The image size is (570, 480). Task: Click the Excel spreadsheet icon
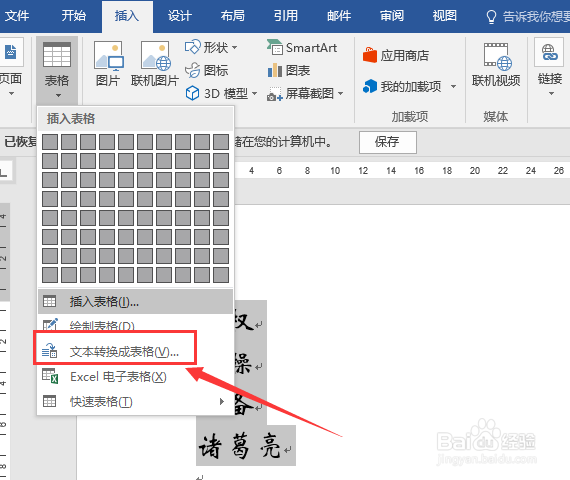[x=50, y=376]
